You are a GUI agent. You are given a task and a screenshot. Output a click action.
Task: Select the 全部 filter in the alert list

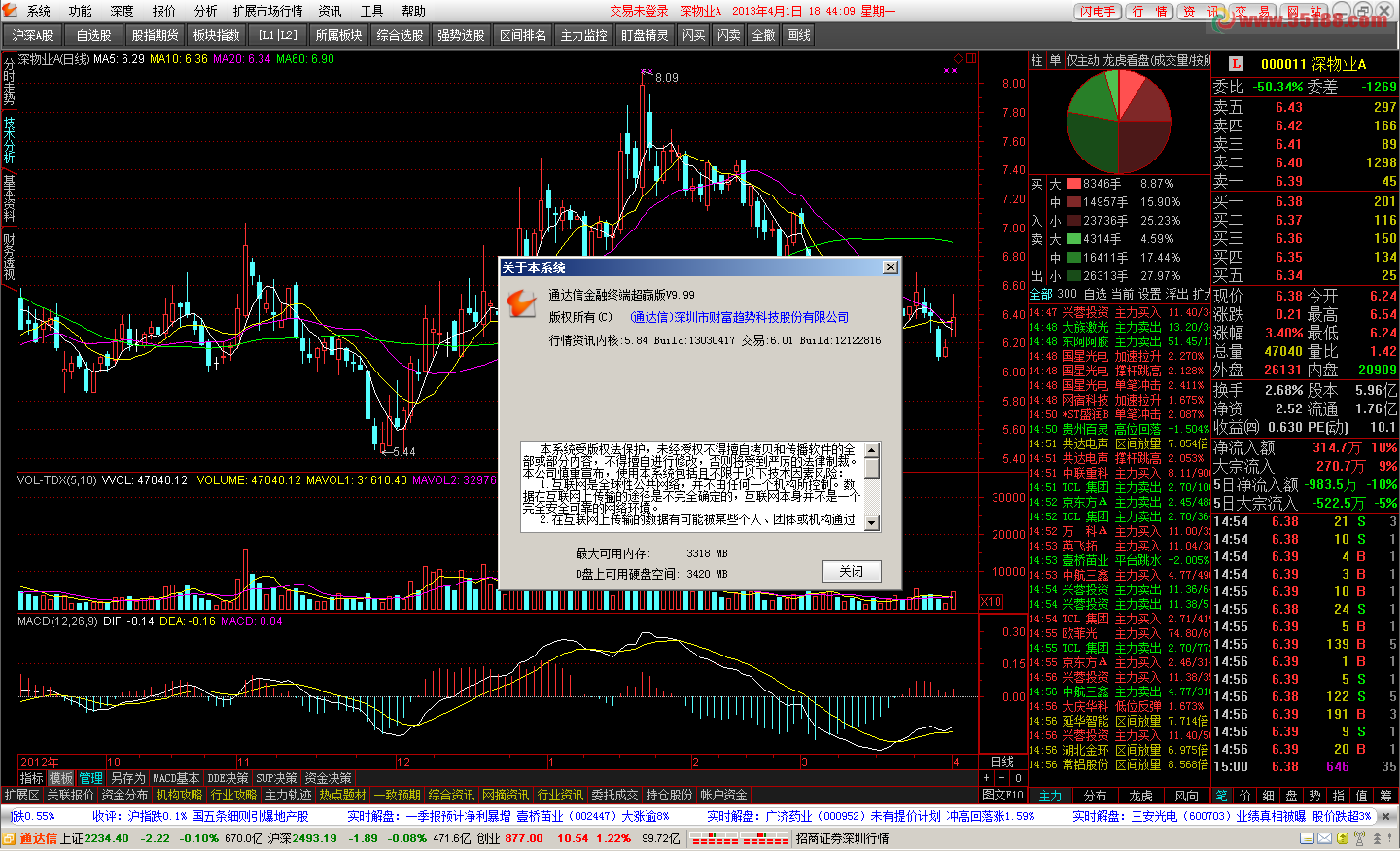click(1040, 294)
